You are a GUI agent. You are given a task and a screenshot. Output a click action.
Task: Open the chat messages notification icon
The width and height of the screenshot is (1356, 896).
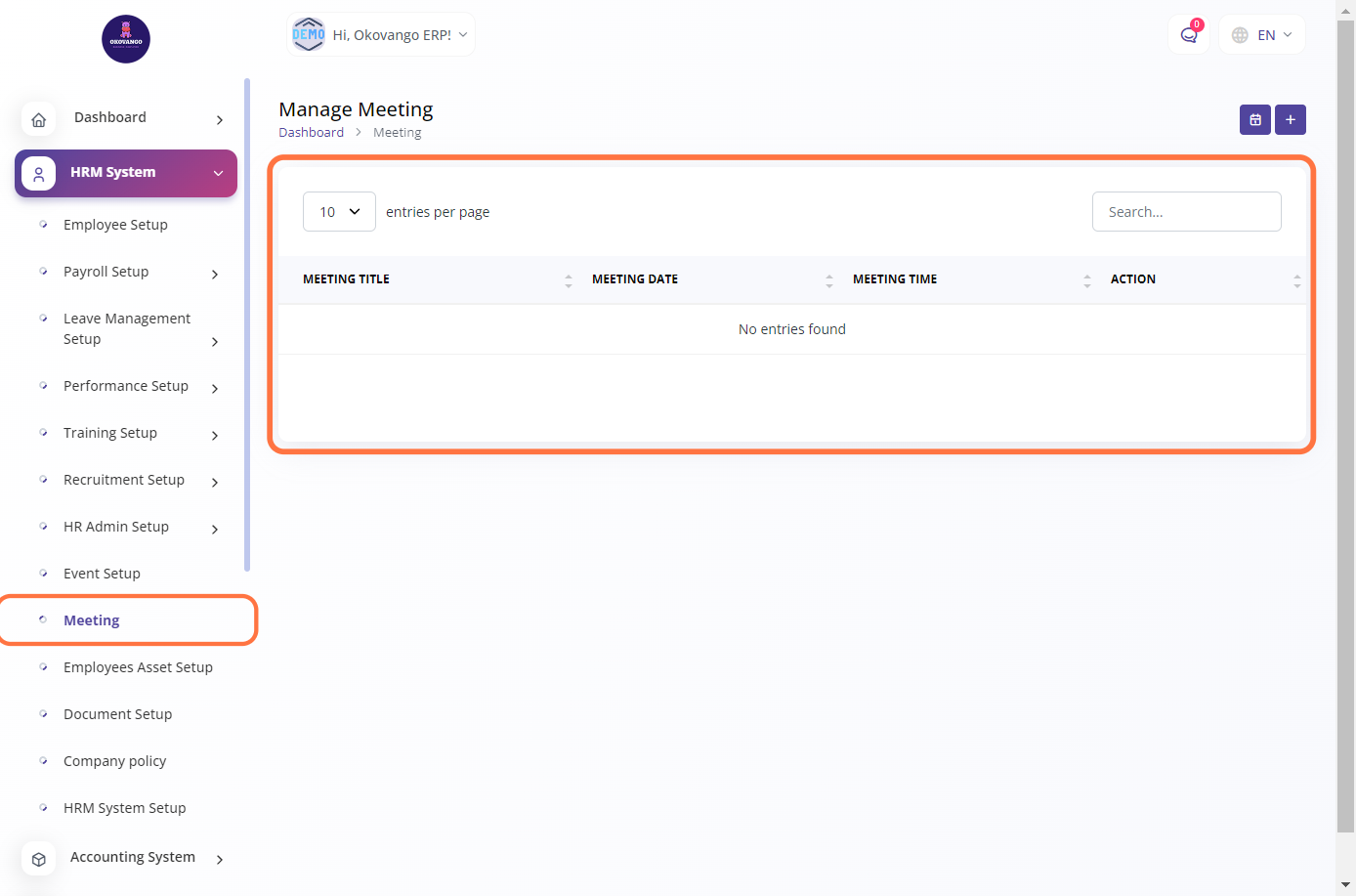1188,35
